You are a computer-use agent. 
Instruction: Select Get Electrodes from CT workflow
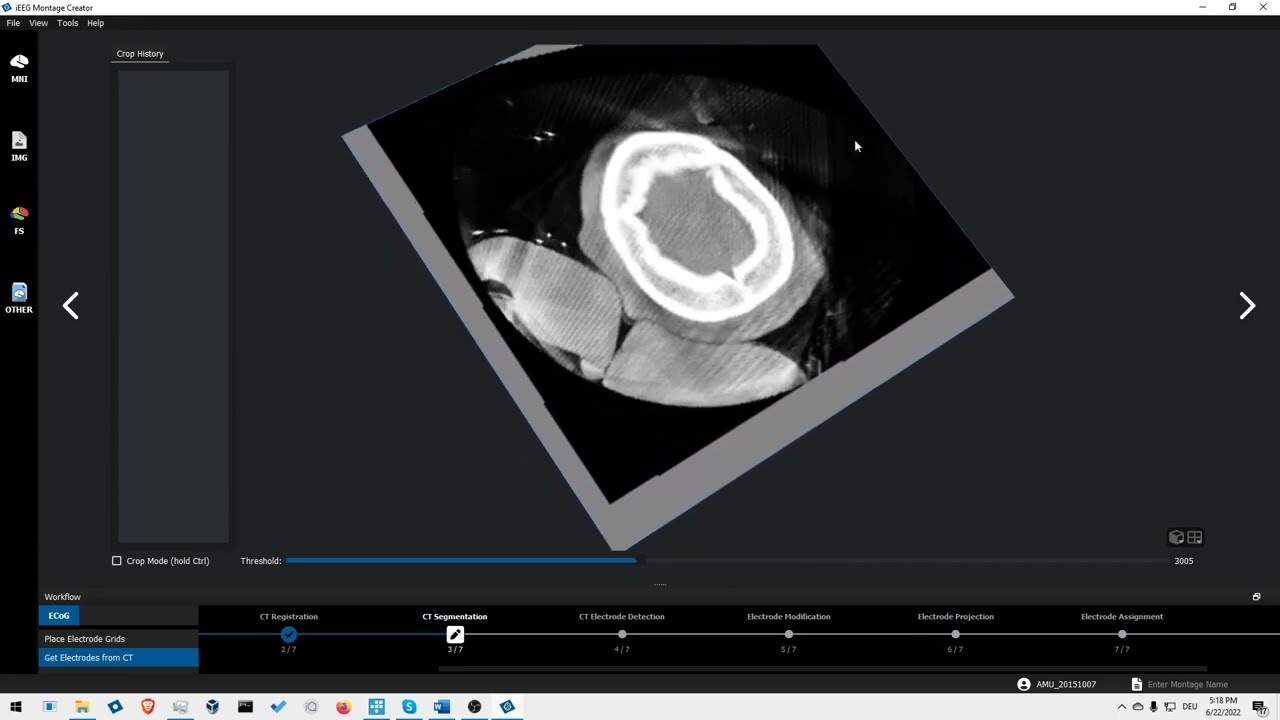119,658
